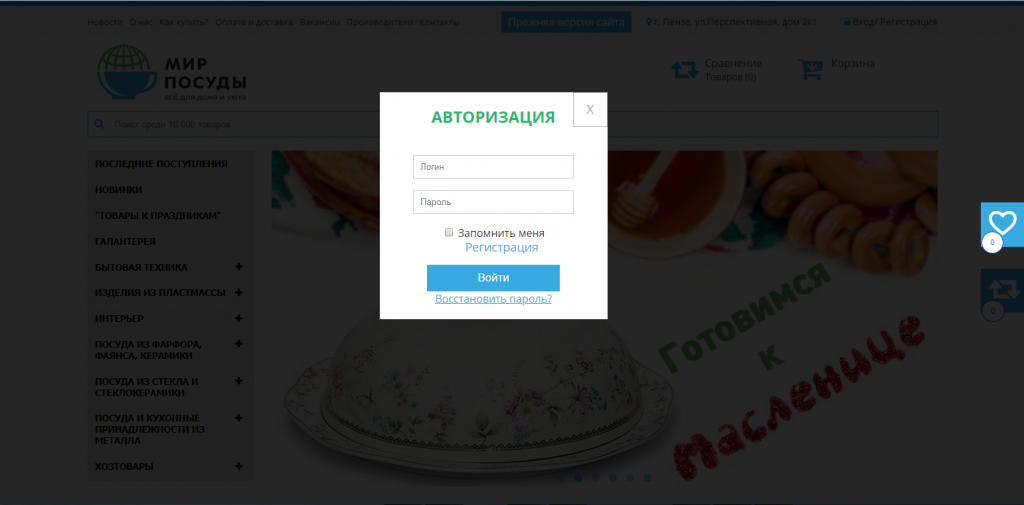
Task: Click the comparison side widget below heart
Action: coord(1002,291)
